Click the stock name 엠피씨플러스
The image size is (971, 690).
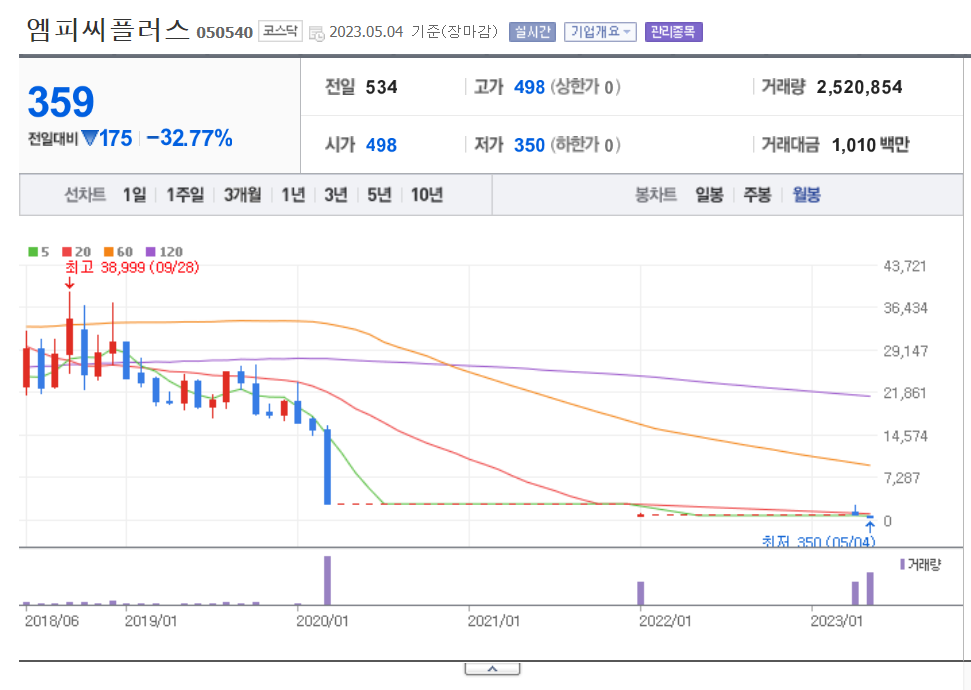(x=107, y=30)
